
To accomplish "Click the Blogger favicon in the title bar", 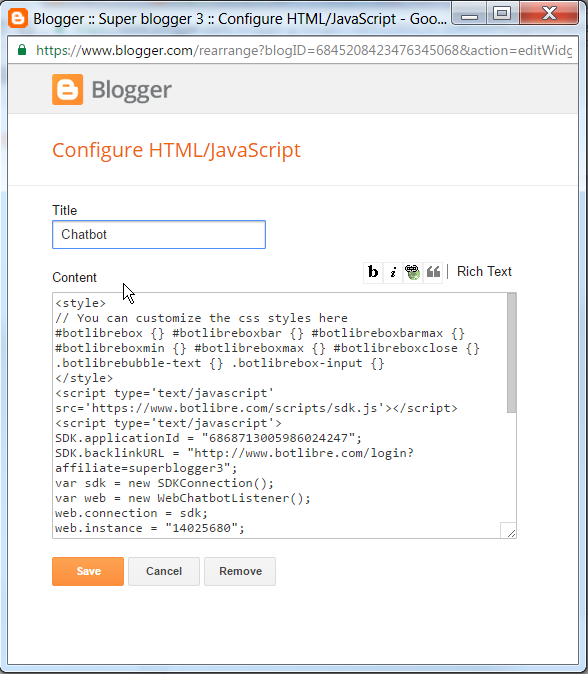I will pyautogui.click(x=18, y=18).
